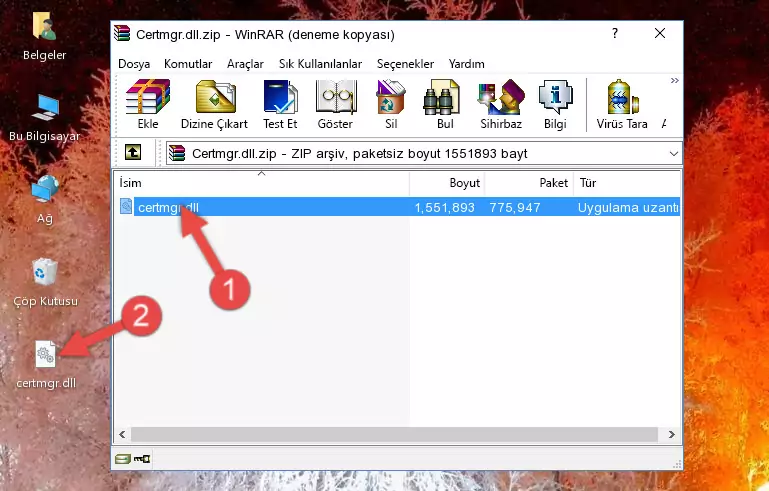This screenshot has height=491, width=769.
Task: Select Bu Bilgisayar desktop icon
Action: (44, 118)
